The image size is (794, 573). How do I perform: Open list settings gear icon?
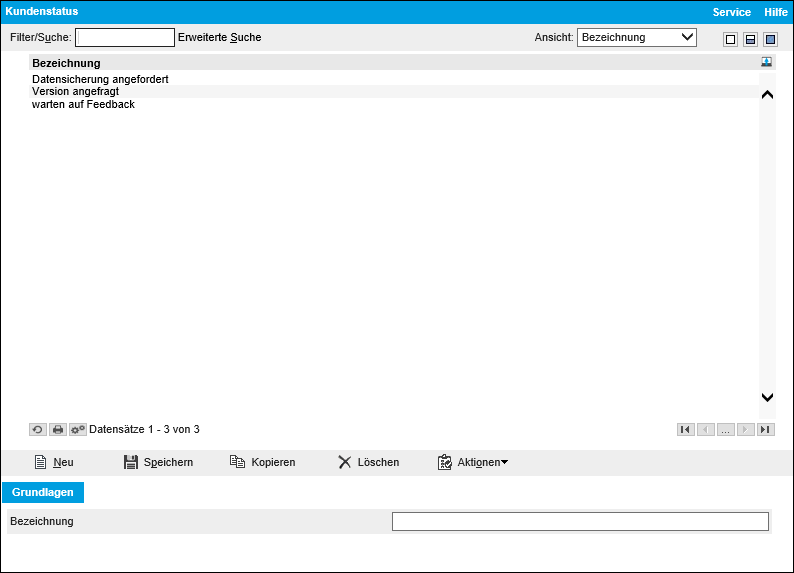pyautogui.click(x=78, y=430)
